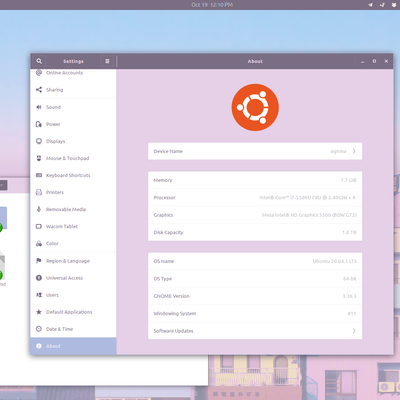Open Universal Access settings
400x400 pixels.
73,278
